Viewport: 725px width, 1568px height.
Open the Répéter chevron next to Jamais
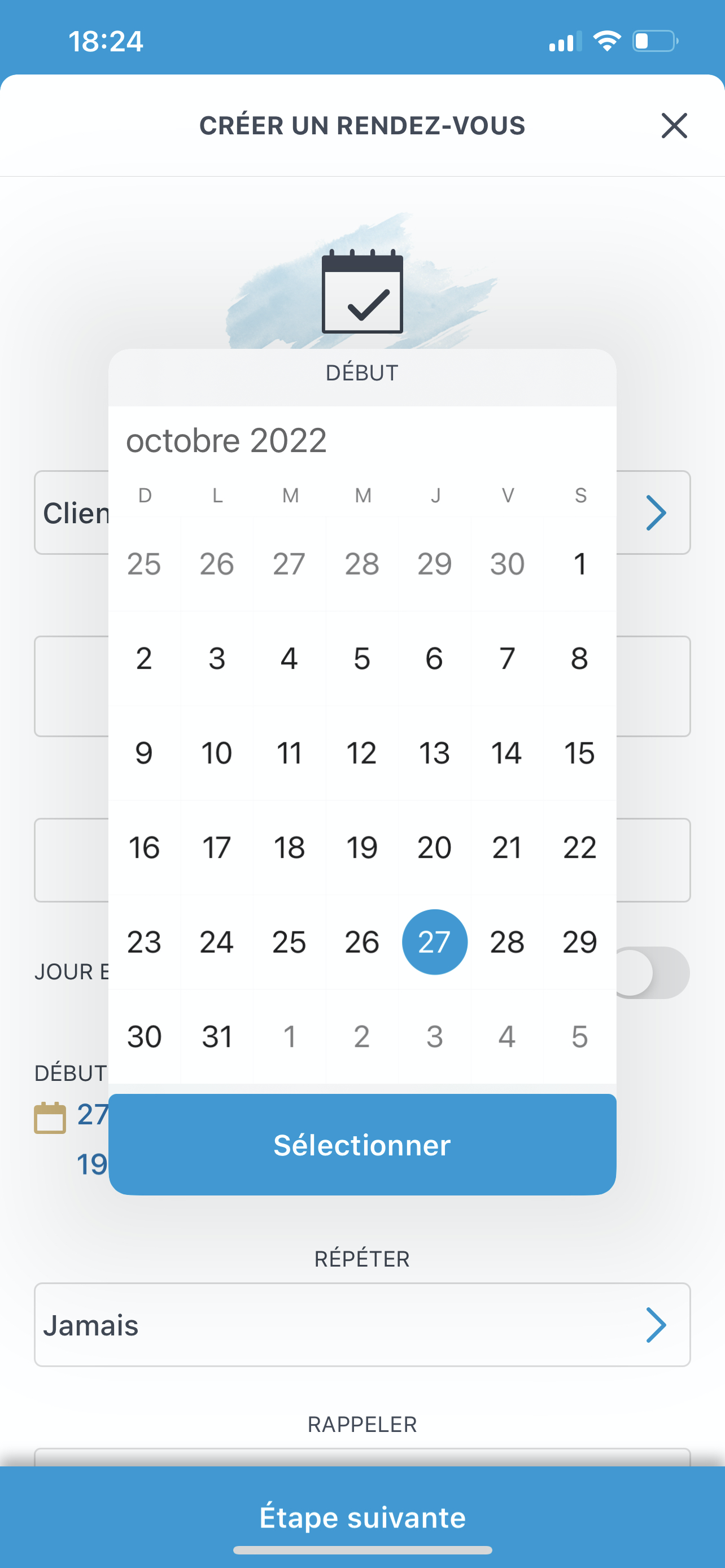pyautogui.click(x=656, y=1325)
